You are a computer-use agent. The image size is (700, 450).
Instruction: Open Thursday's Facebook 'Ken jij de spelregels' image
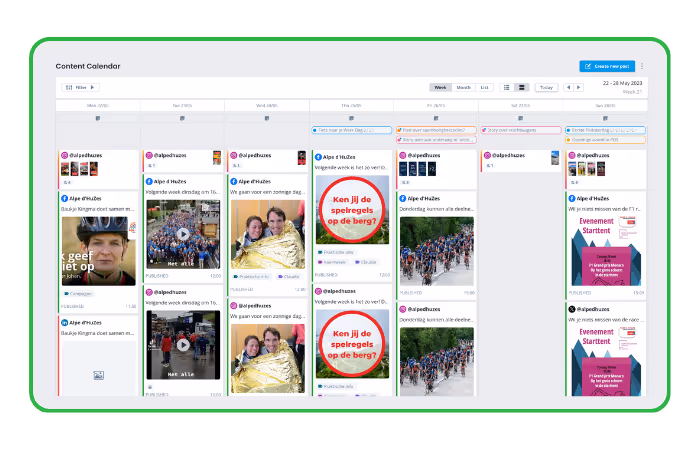(x=352, y=210)
